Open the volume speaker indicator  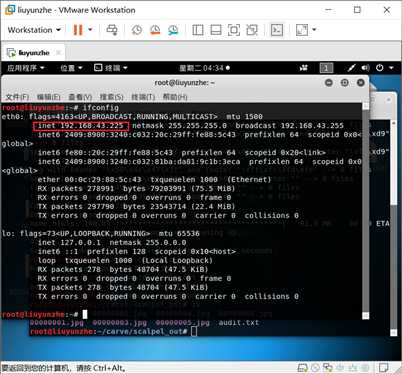[x=366, y=68]
